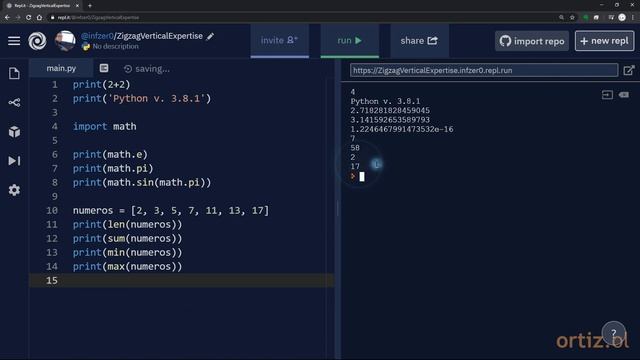
Task: Click the import repo button
Action: click(x=532, y=41)
